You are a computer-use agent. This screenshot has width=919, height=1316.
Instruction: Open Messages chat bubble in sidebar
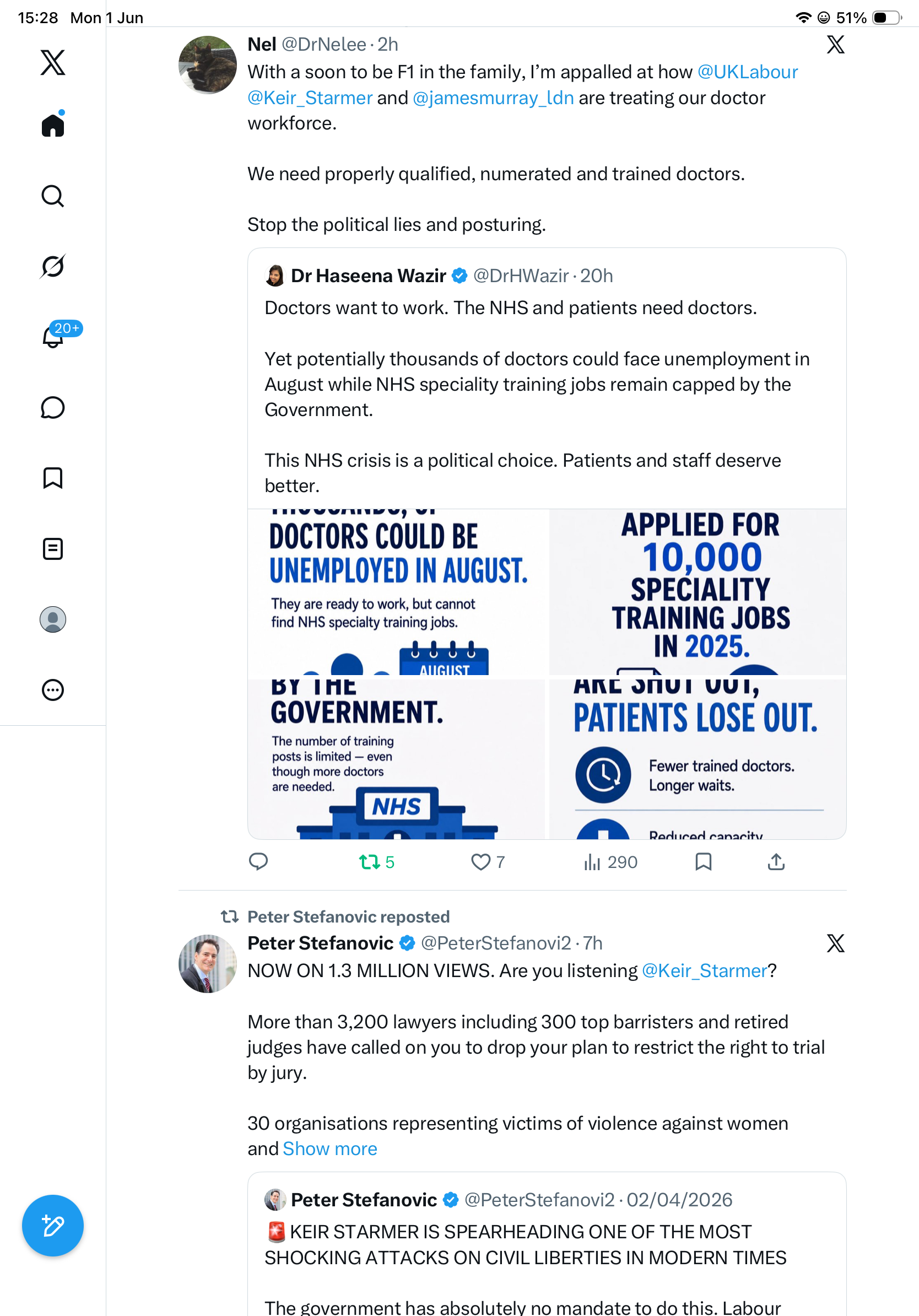coord(53,407)
